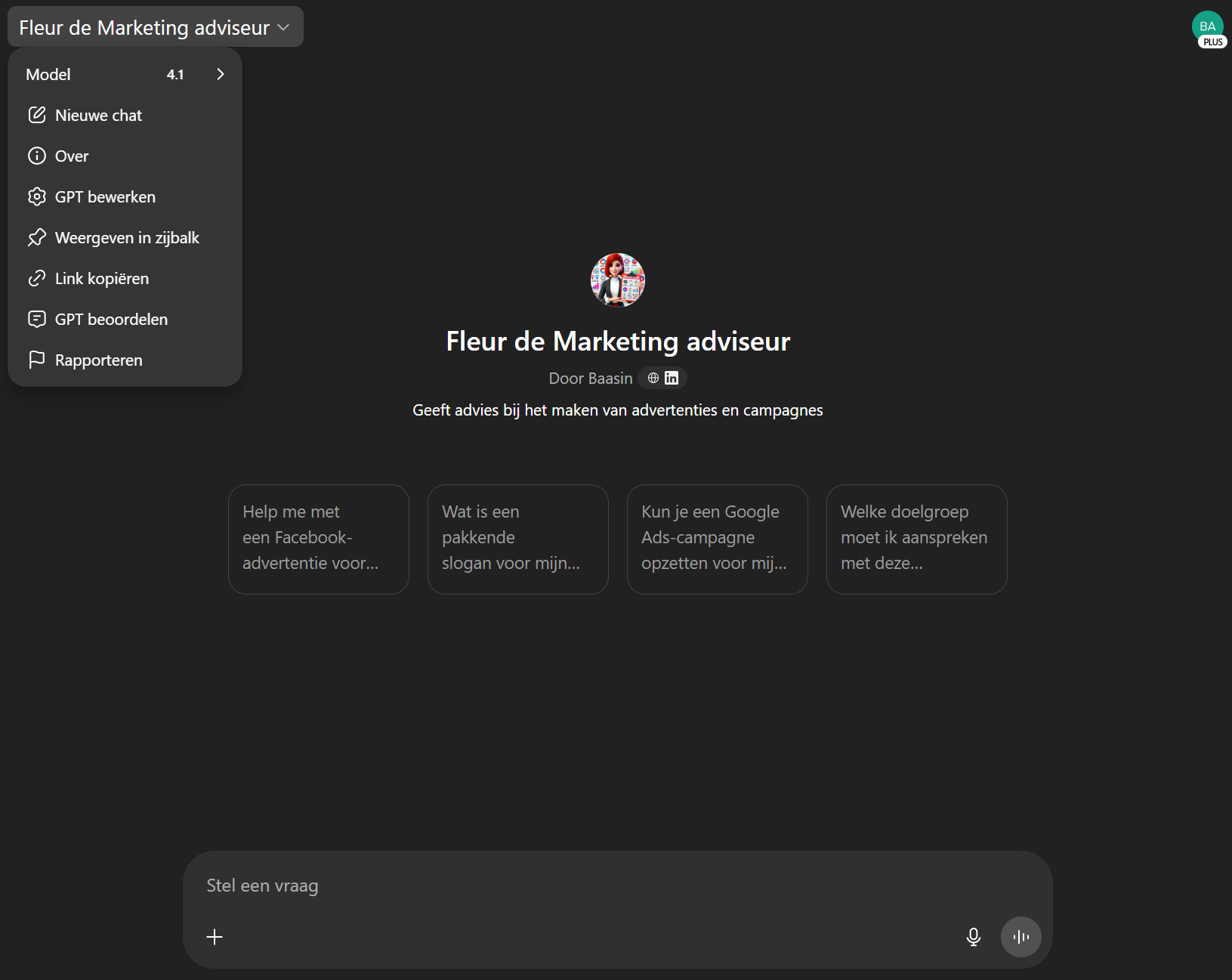Start voice mode with waveform button
The width and height of the screenshot is (1232, 980).
coord(1020,937)
